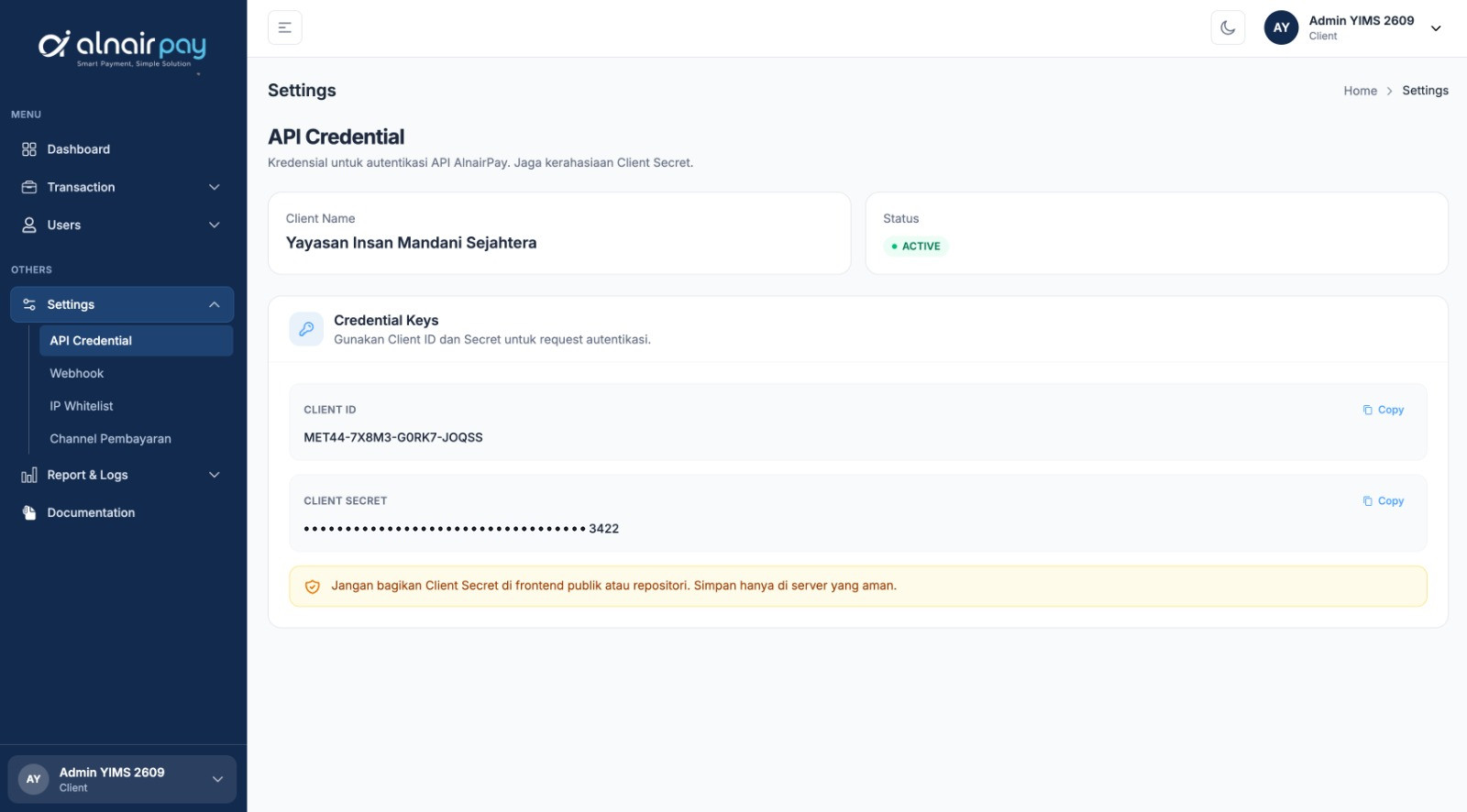
Task: Open the AlnairPay logo home link
Action: point(123,48)
